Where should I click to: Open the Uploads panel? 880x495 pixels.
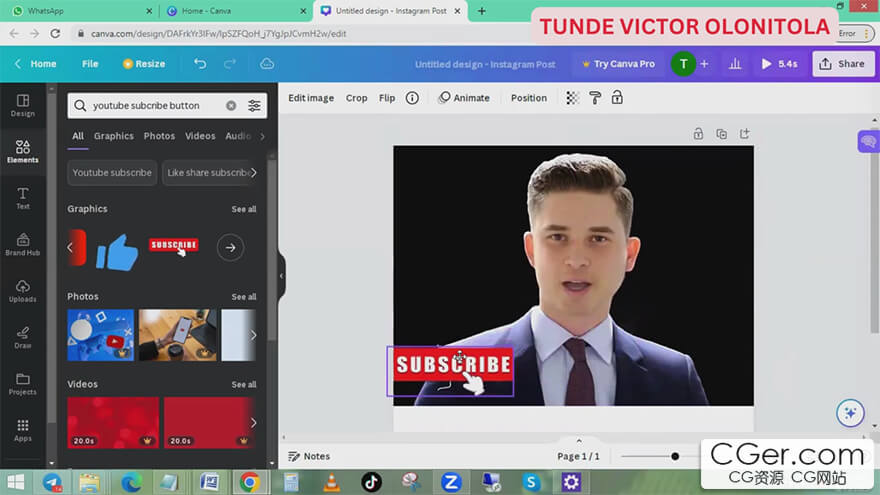click(x=22, y=291)
